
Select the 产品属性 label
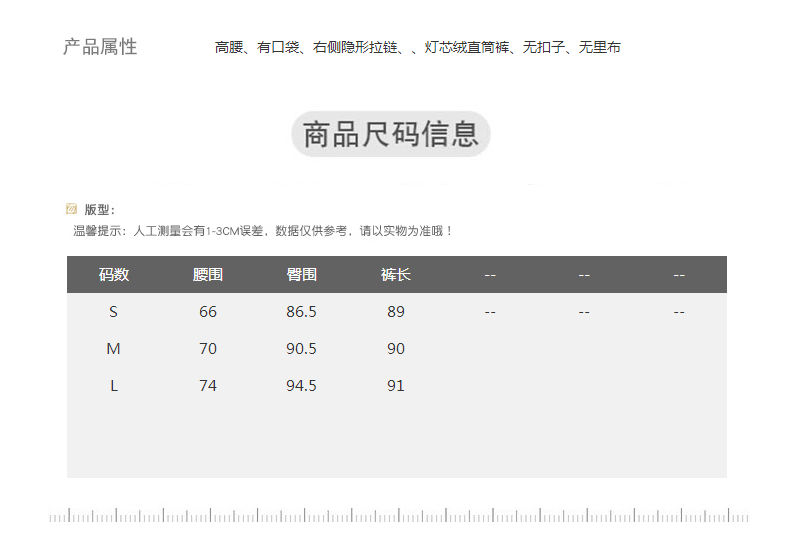click(100, 47)
